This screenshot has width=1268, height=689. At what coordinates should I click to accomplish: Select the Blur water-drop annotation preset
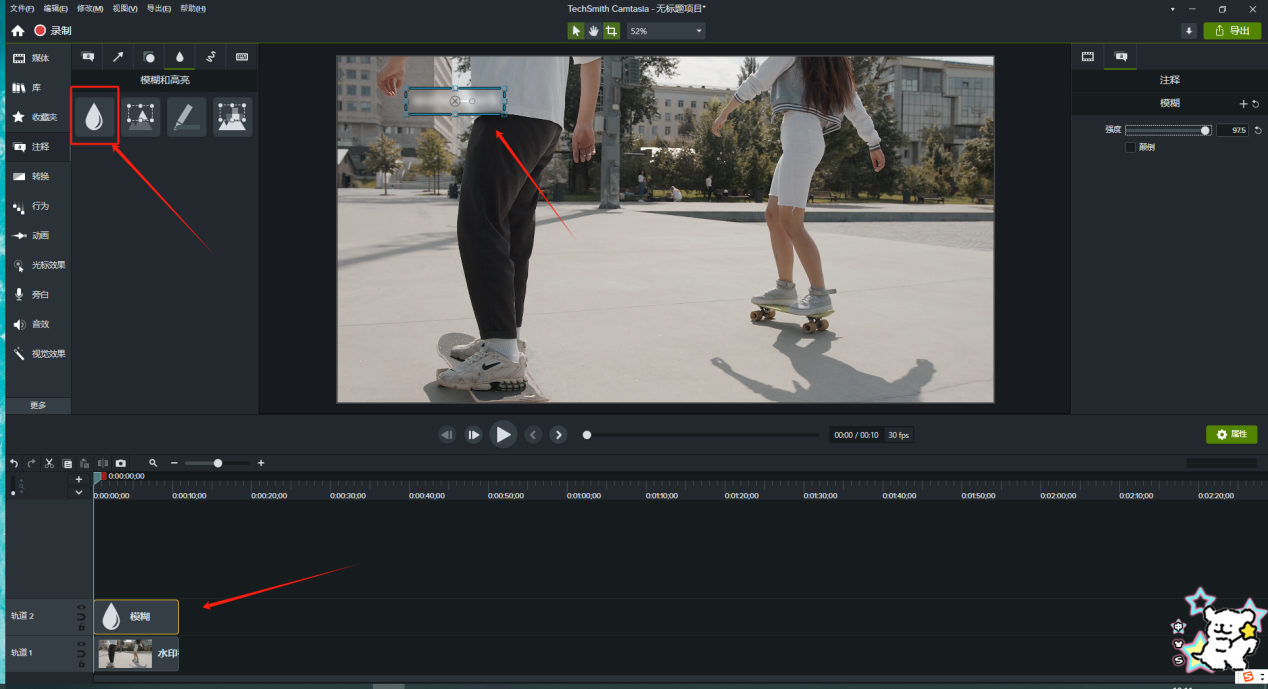pyautogui.click(x=95, y=117)
